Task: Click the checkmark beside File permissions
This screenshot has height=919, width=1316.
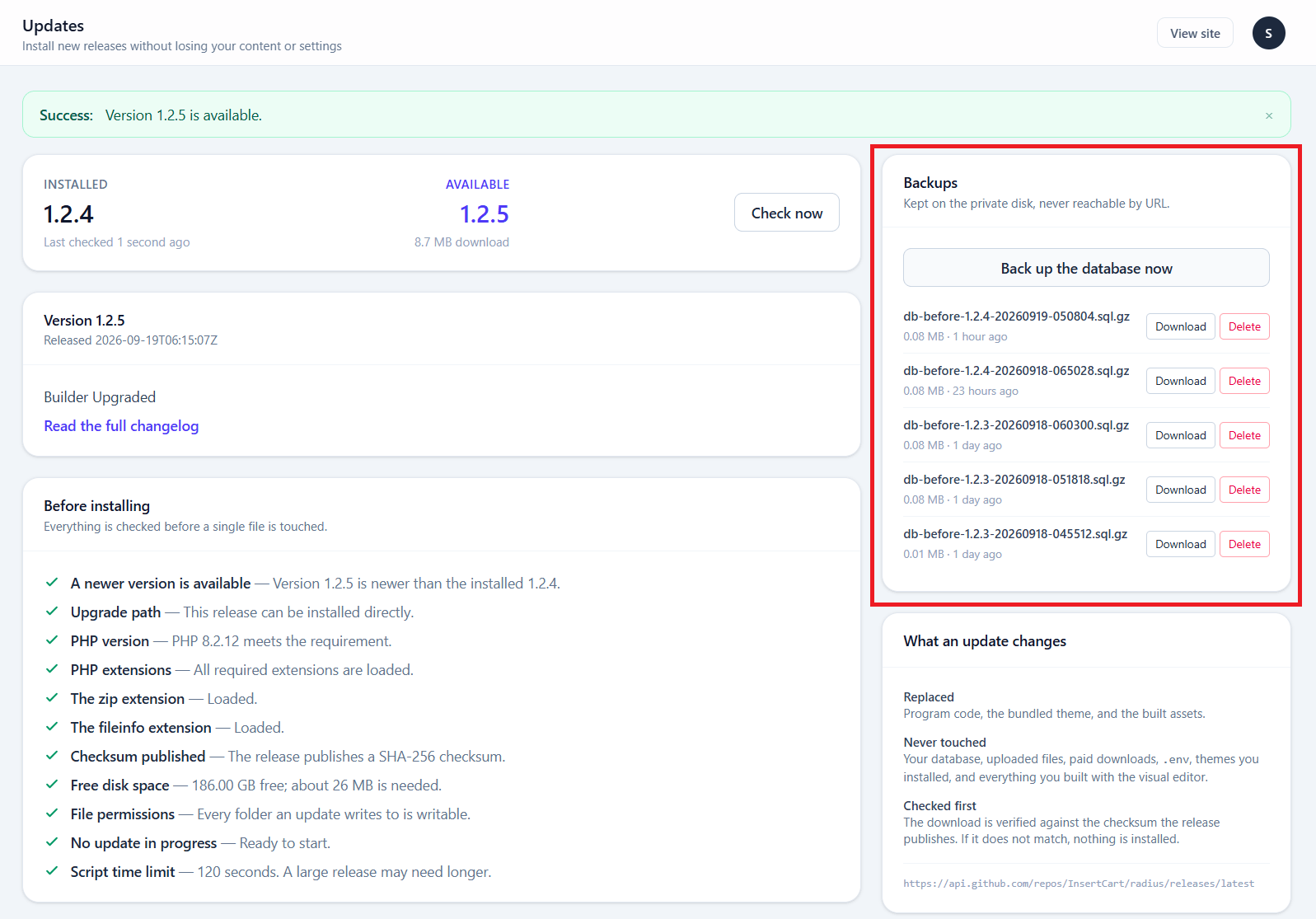Action: [52, 814]
